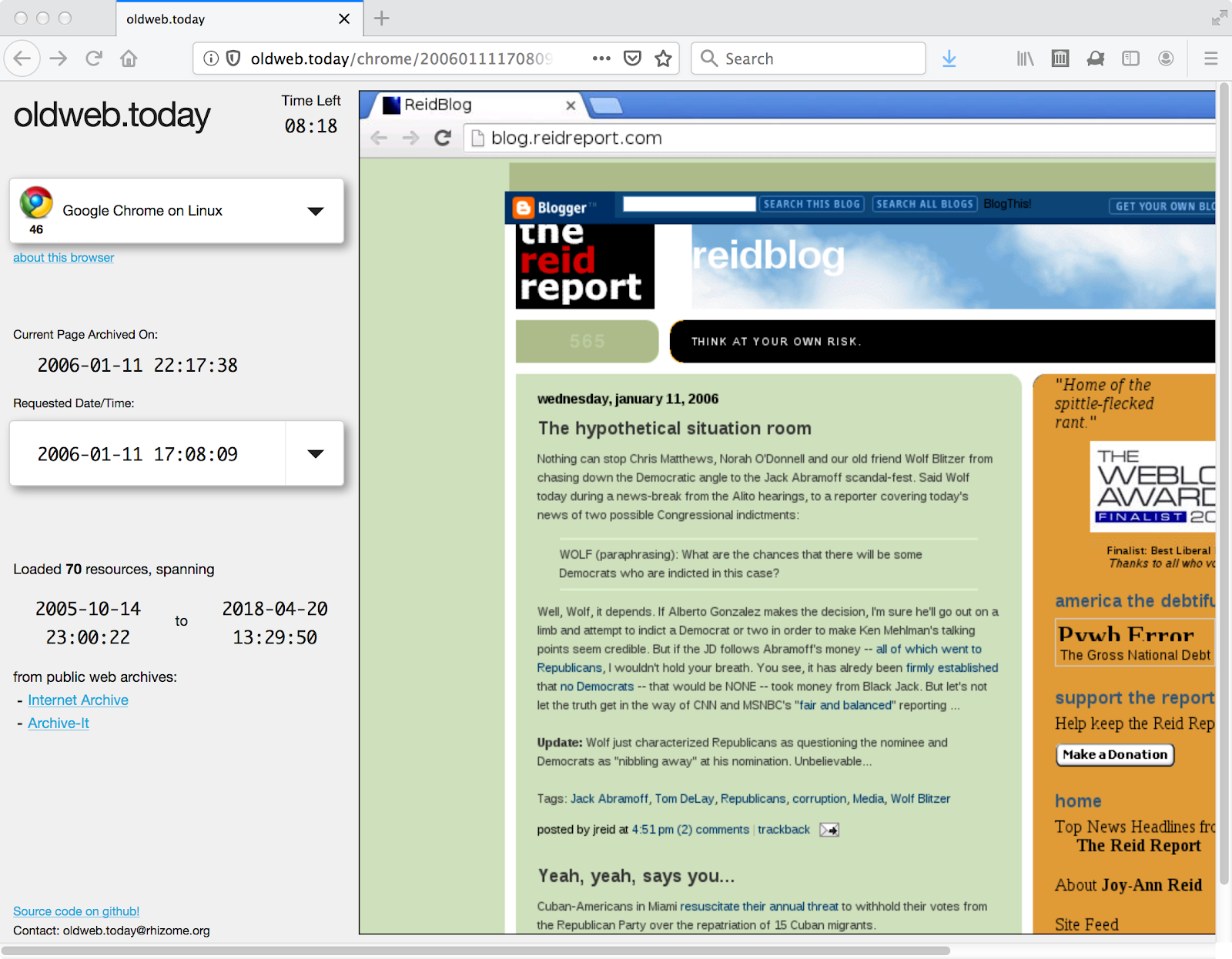The image size is (1232, 959).
Task: Click Firefox Search box
Action: coord(808,58)
